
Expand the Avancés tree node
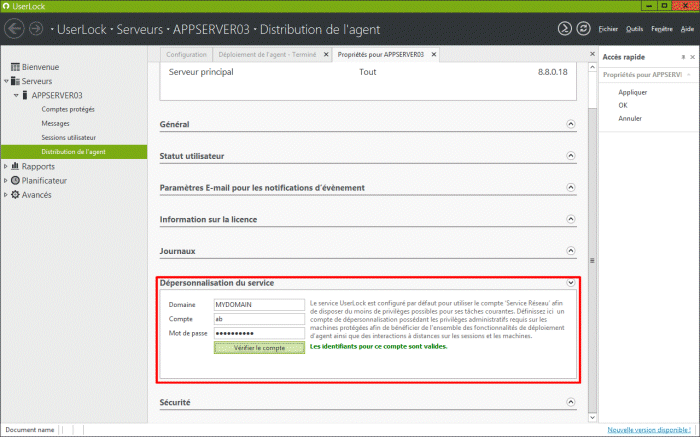(x=6, y=195)
